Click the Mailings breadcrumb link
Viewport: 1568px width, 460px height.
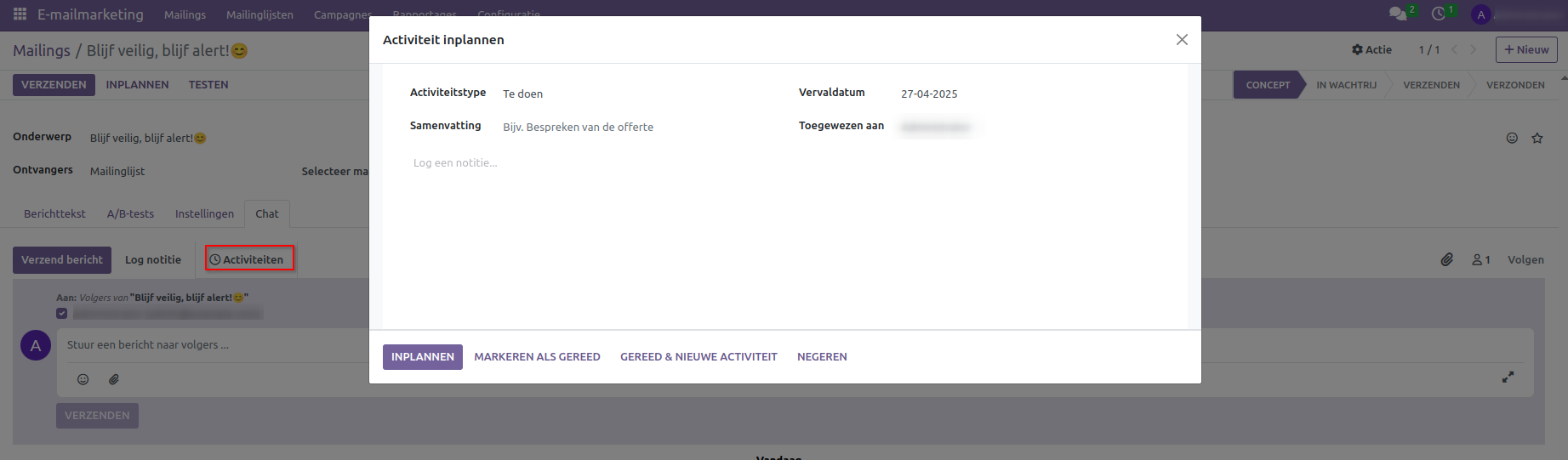point(42,51)
